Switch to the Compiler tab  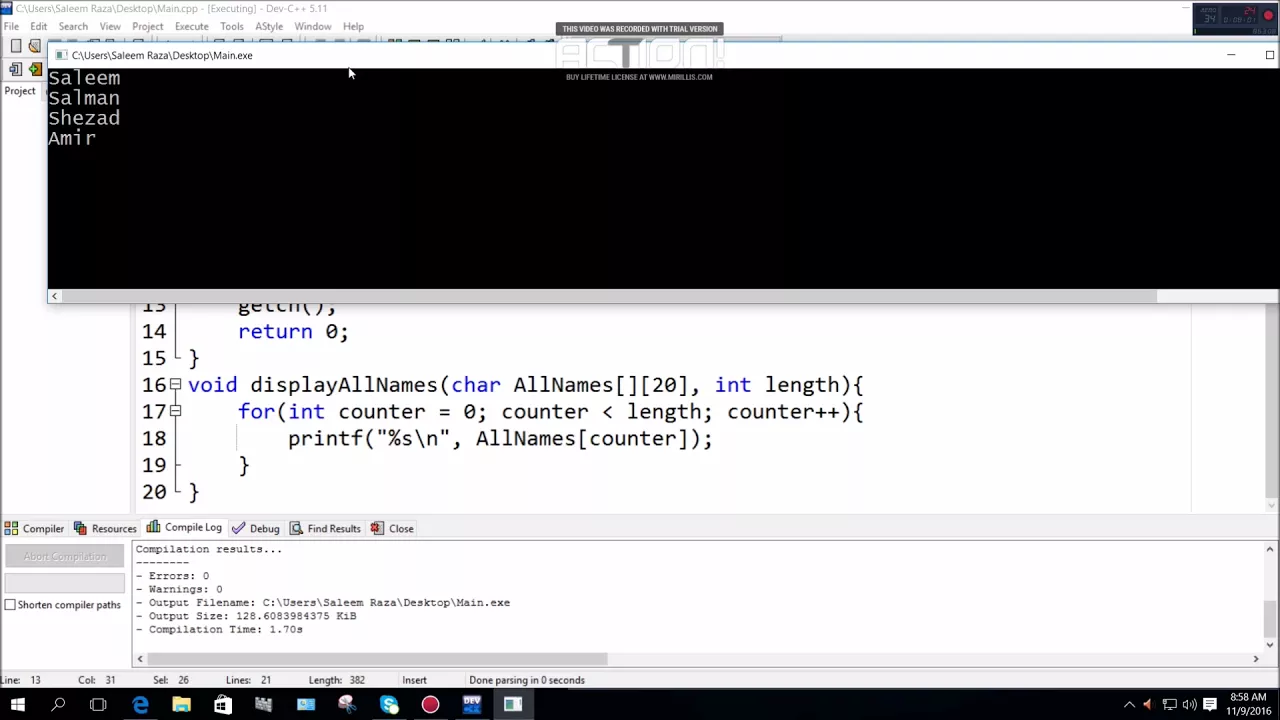coord(34,528)
